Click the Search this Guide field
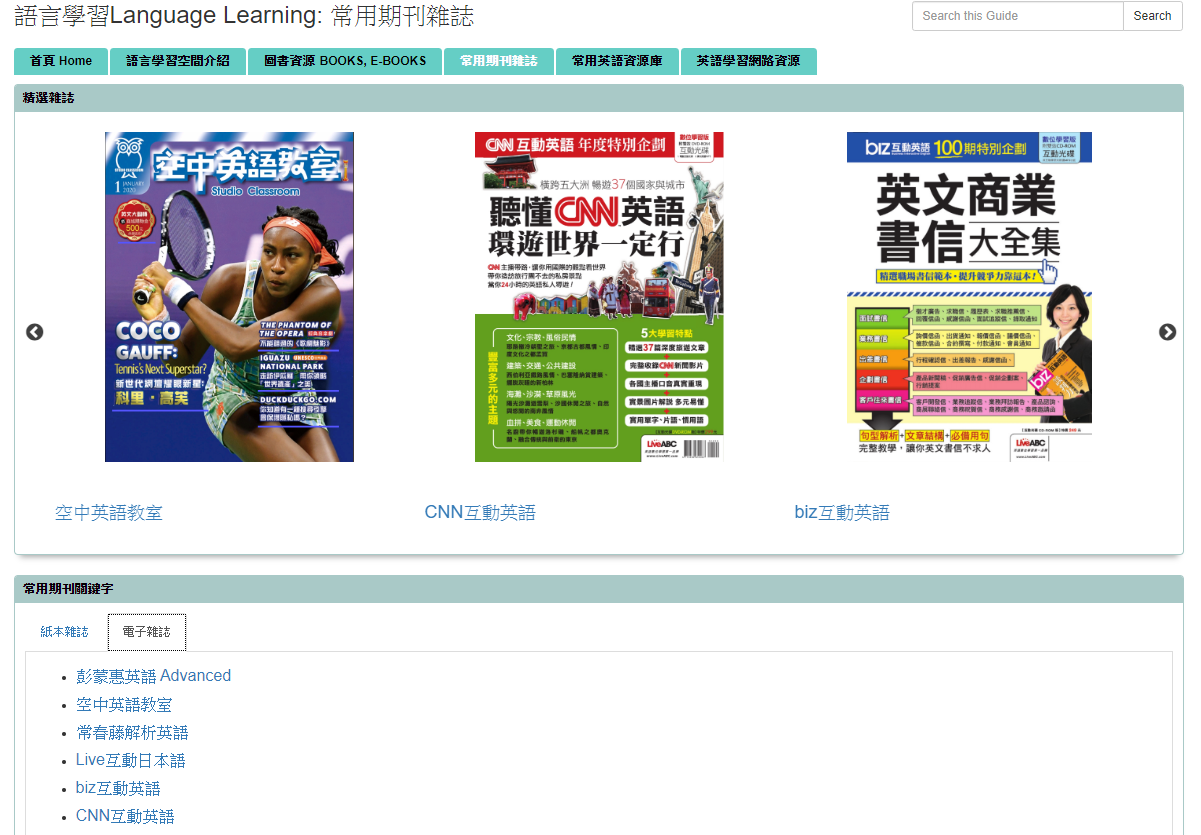 (x=1017, y=16)
